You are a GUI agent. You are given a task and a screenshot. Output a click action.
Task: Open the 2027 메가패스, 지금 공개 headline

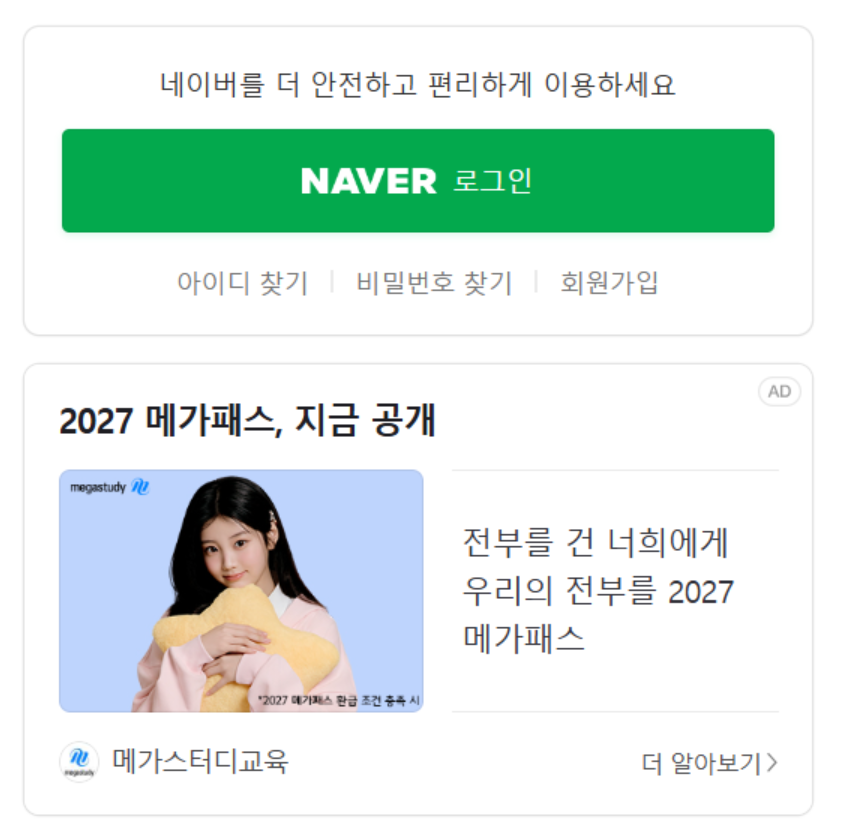point(247,420)
